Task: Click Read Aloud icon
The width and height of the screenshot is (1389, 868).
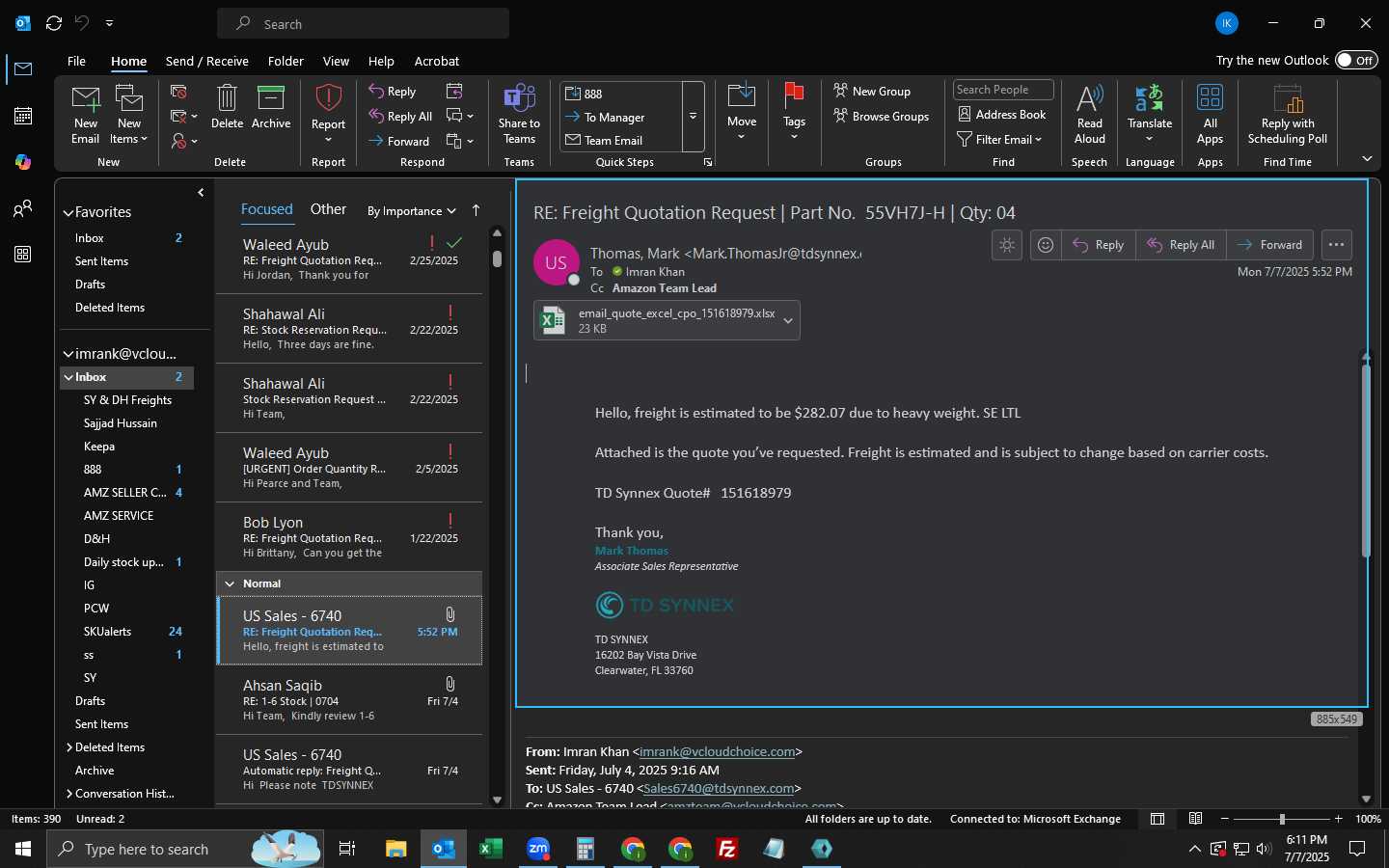Action: click(1090, 98)
